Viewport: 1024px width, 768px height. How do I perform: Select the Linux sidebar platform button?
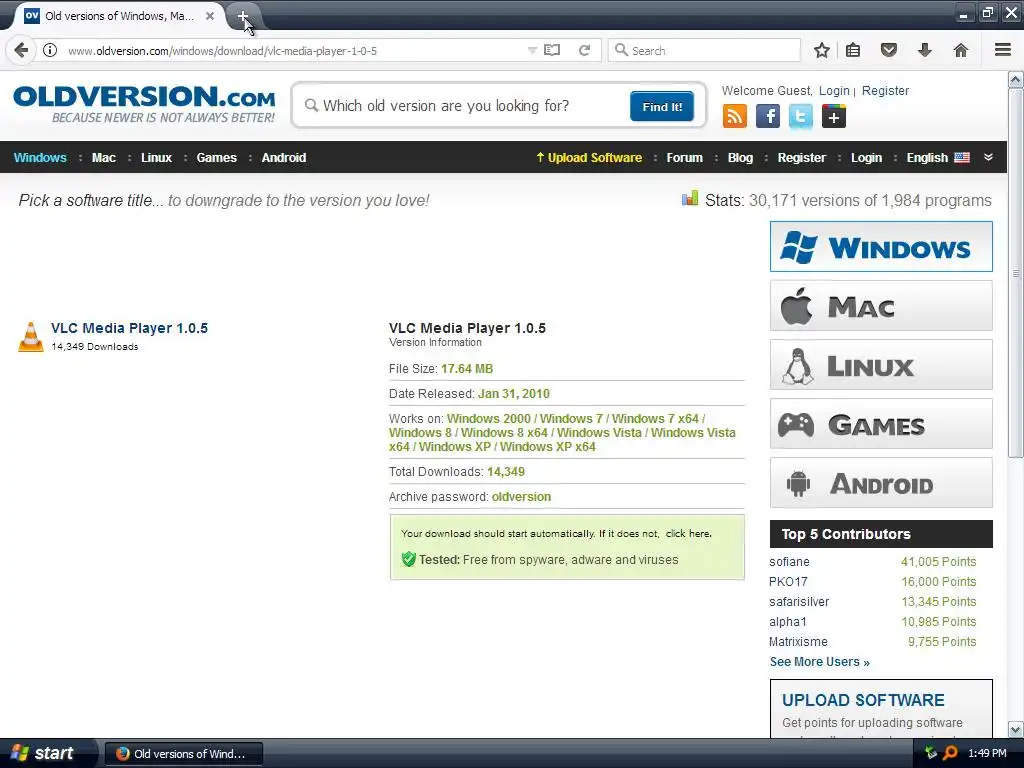click(881, 364)
